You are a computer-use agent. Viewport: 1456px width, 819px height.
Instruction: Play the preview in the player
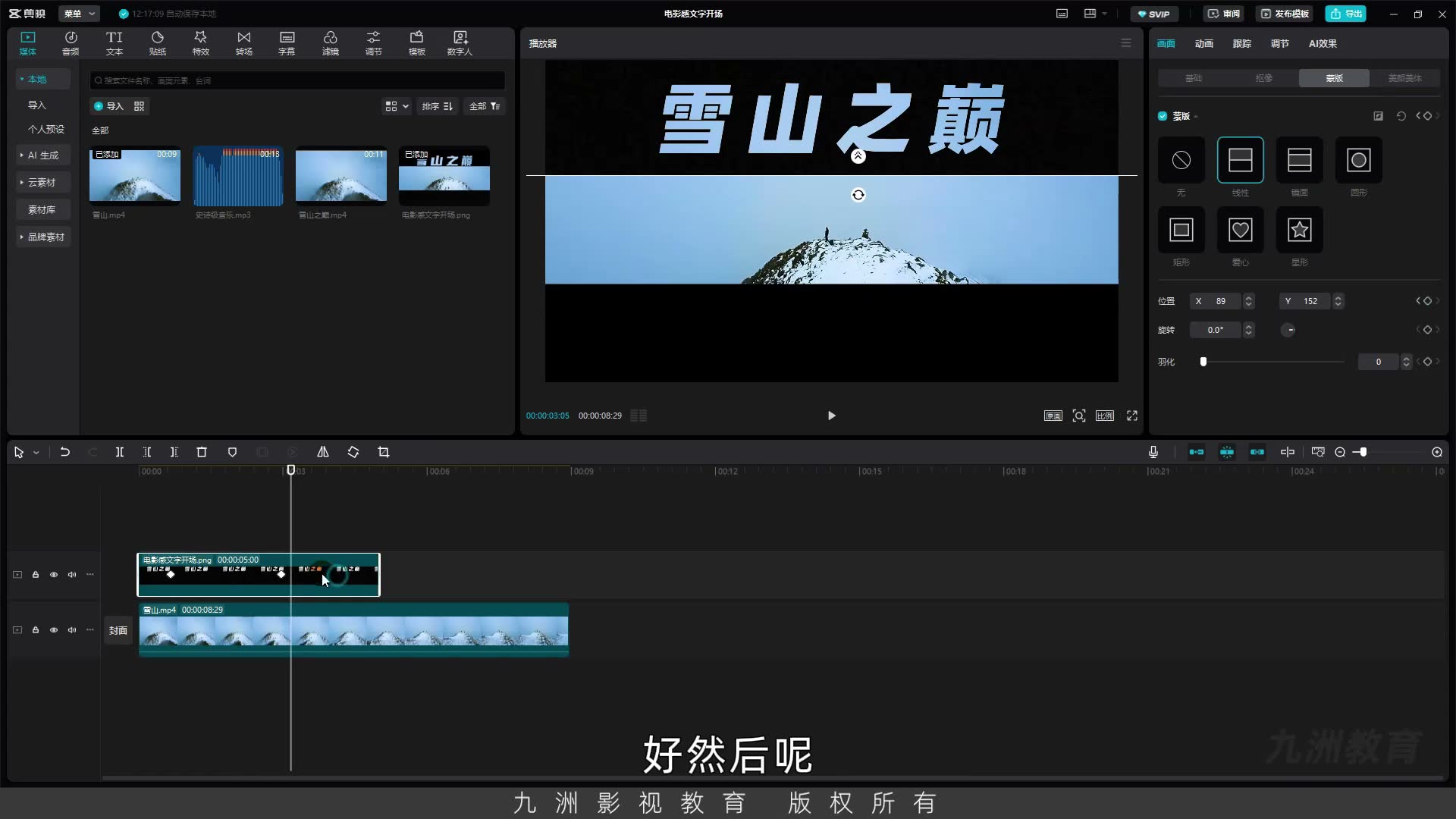[831, 416]
